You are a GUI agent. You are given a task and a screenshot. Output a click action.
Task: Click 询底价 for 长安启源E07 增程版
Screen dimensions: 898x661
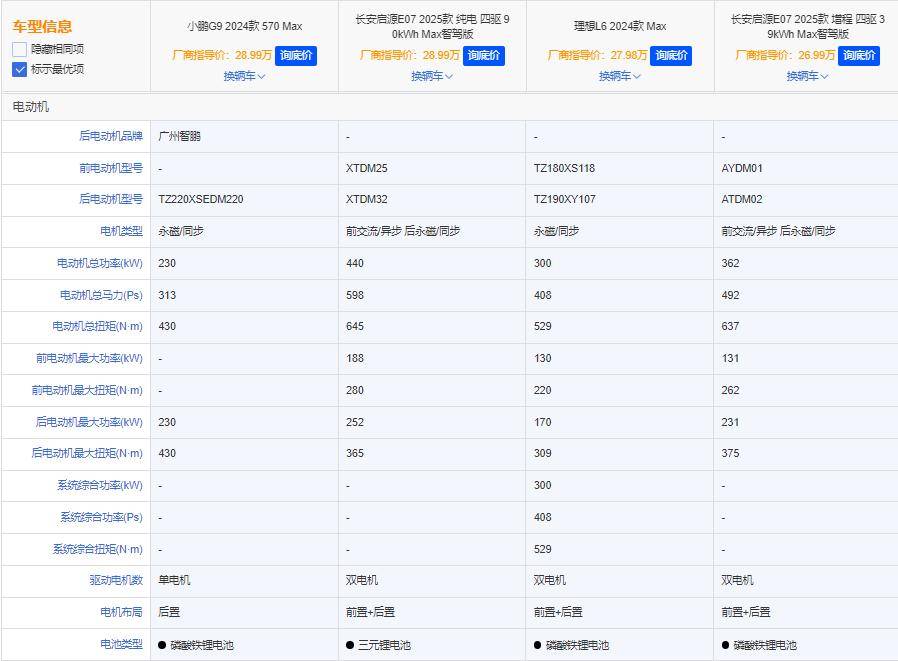coord(857,56)
